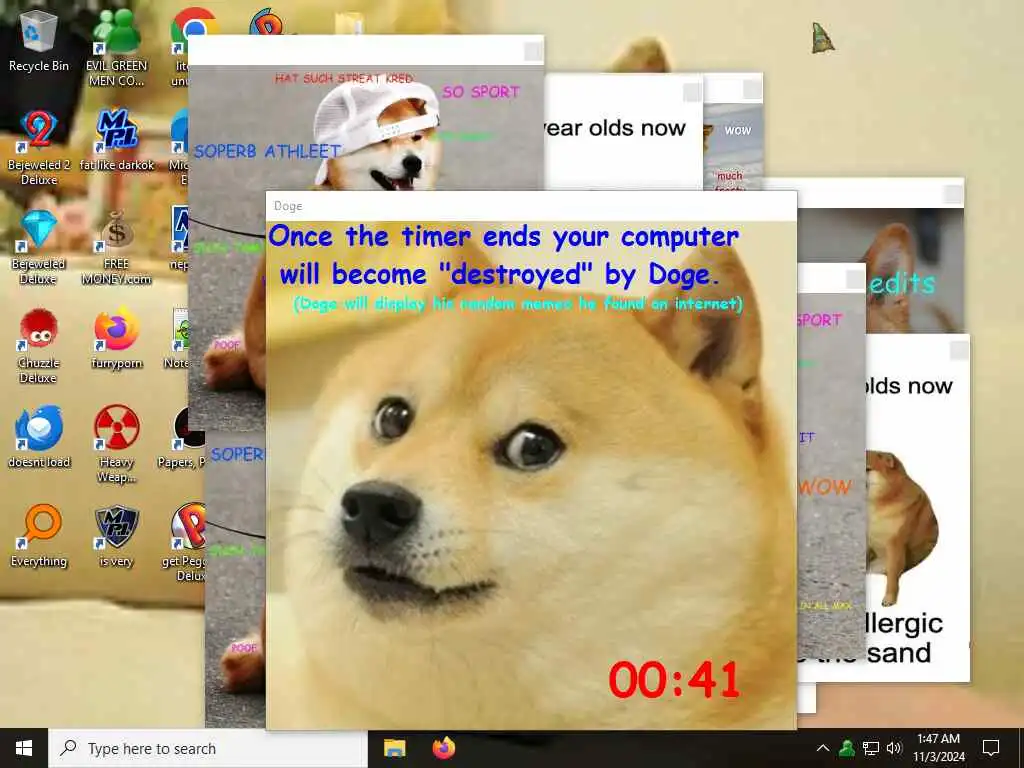Open the Windows Start menu
The image size is (1024, 768).
point(24,748)
